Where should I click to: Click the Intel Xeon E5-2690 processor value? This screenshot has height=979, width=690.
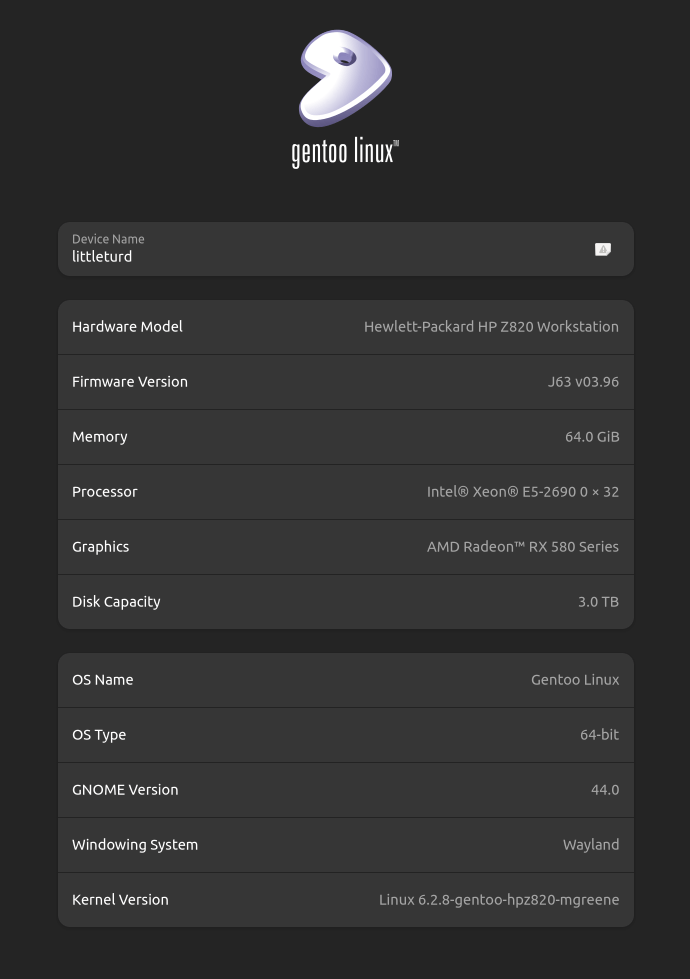coord(523,491)
